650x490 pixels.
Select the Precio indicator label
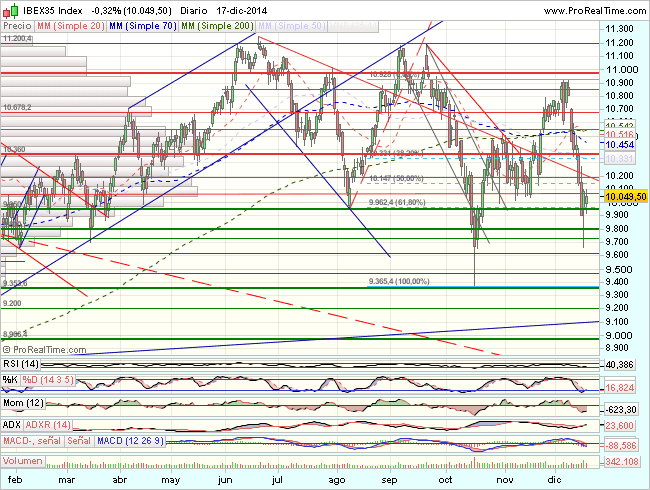17,26
